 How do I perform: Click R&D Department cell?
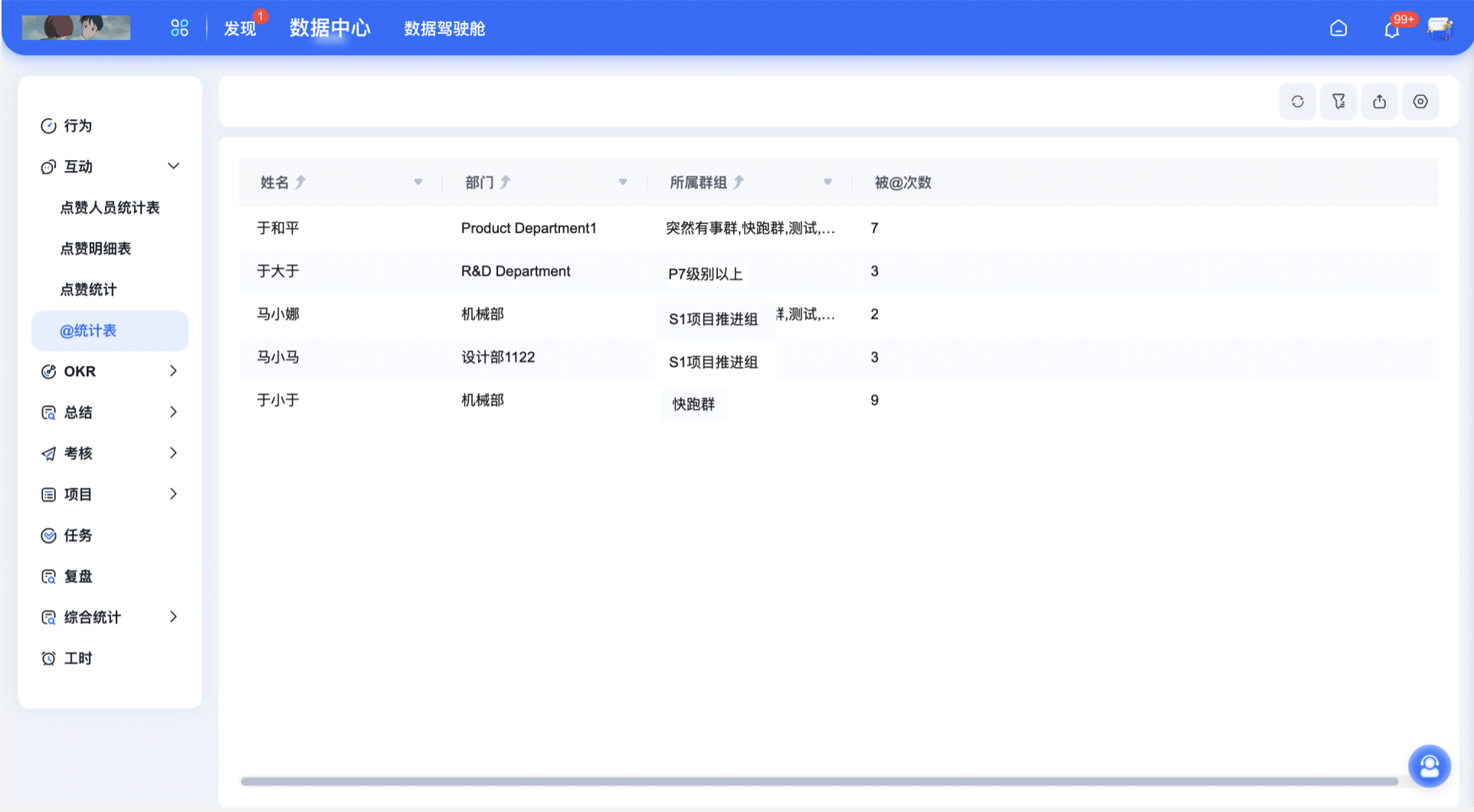tap(516, 271)
